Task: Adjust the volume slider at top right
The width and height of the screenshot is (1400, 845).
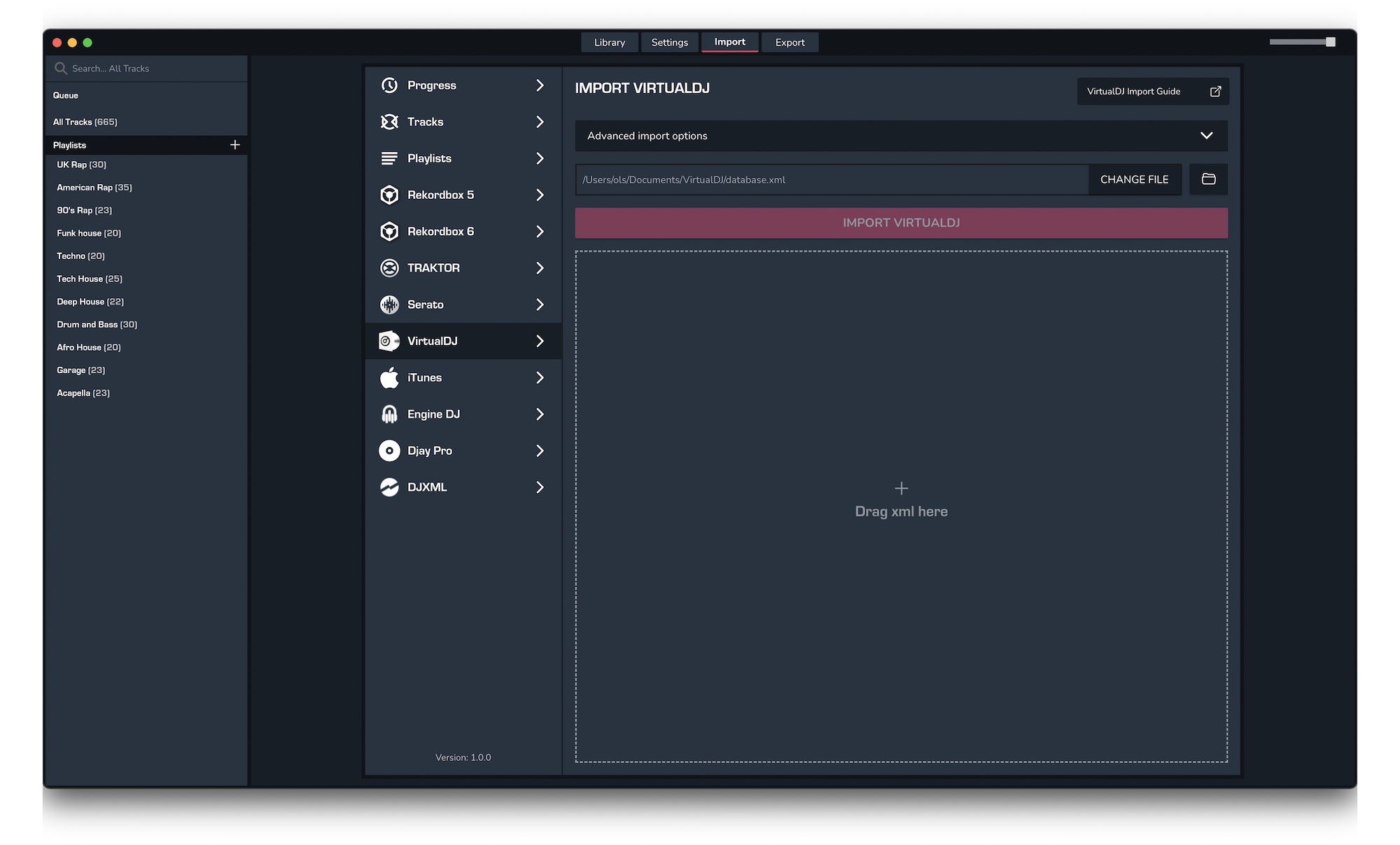Action: [1303, 42]
